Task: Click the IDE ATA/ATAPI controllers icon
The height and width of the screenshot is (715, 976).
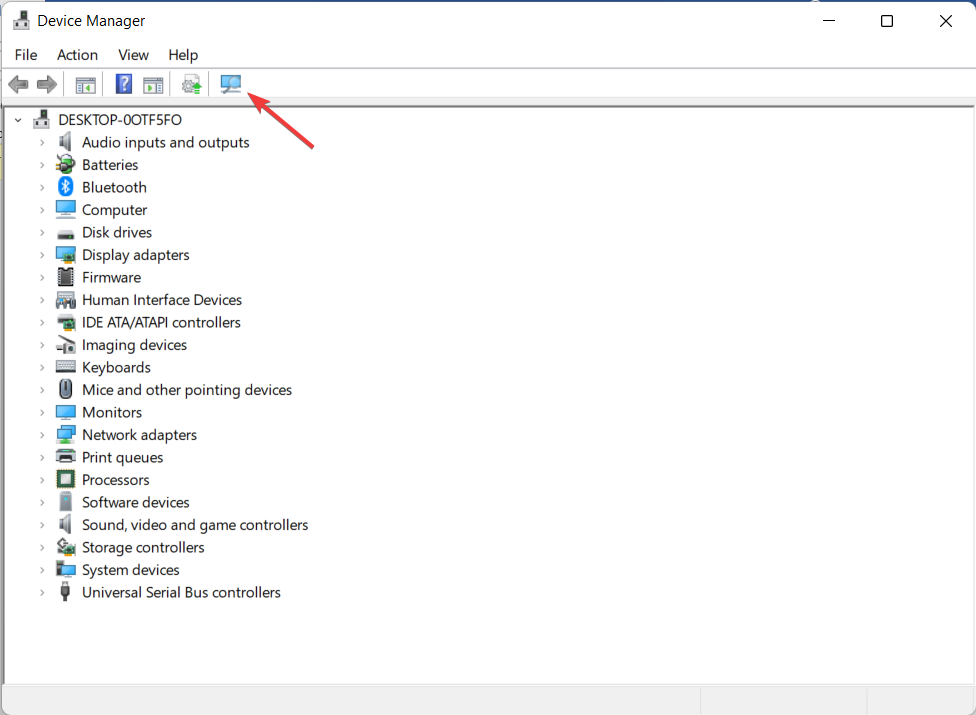Action: pos(65,322)
